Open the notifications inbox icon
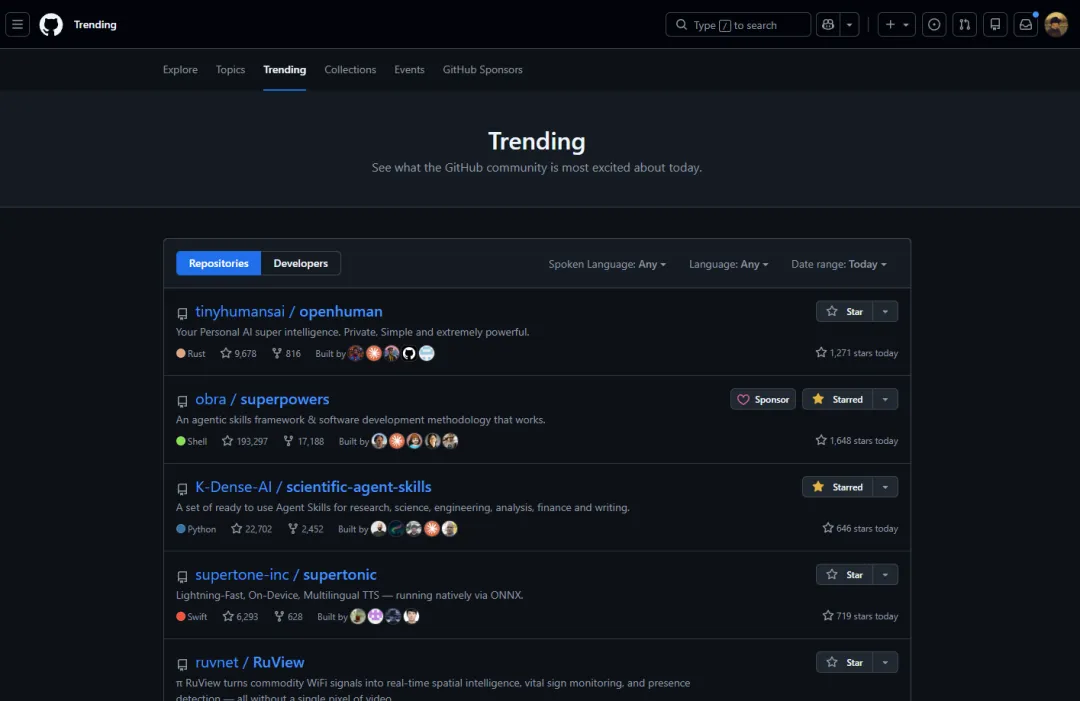The height and width of the screenshot is (701, 1080). pos(1026,25)
